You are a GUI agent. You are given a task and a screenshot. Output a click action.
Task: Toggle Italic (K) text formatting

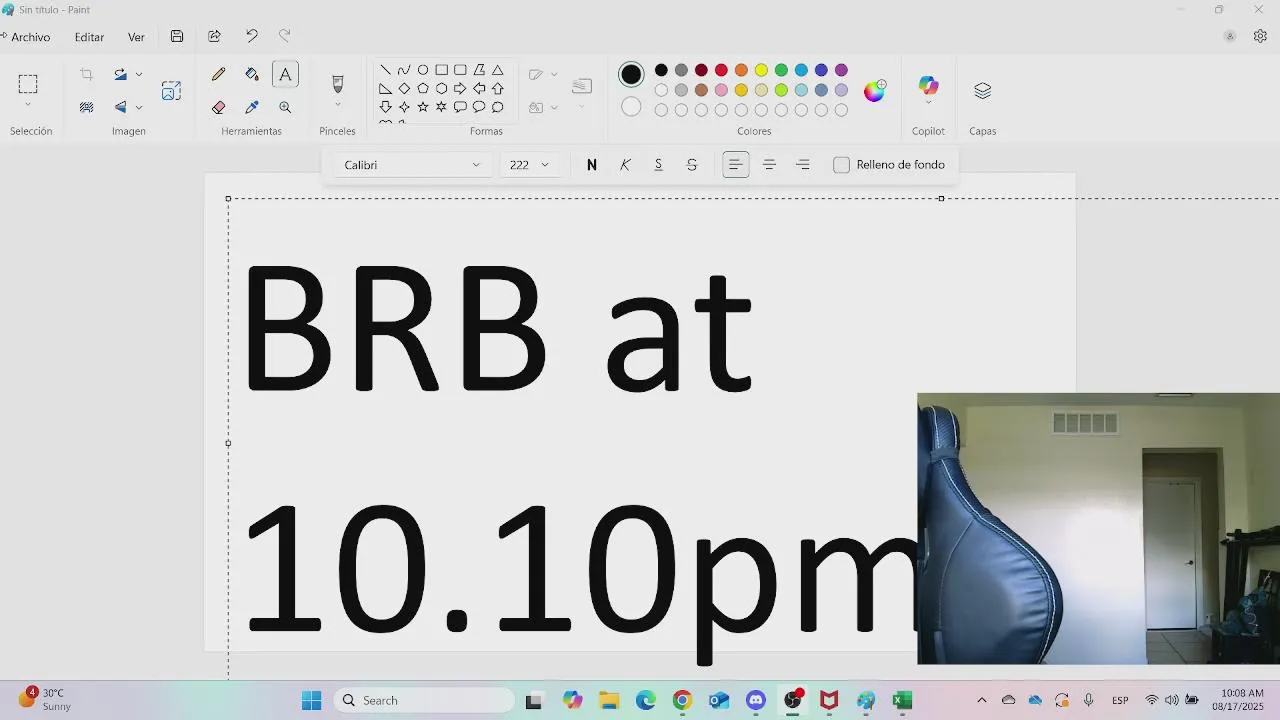pos(625,165)
